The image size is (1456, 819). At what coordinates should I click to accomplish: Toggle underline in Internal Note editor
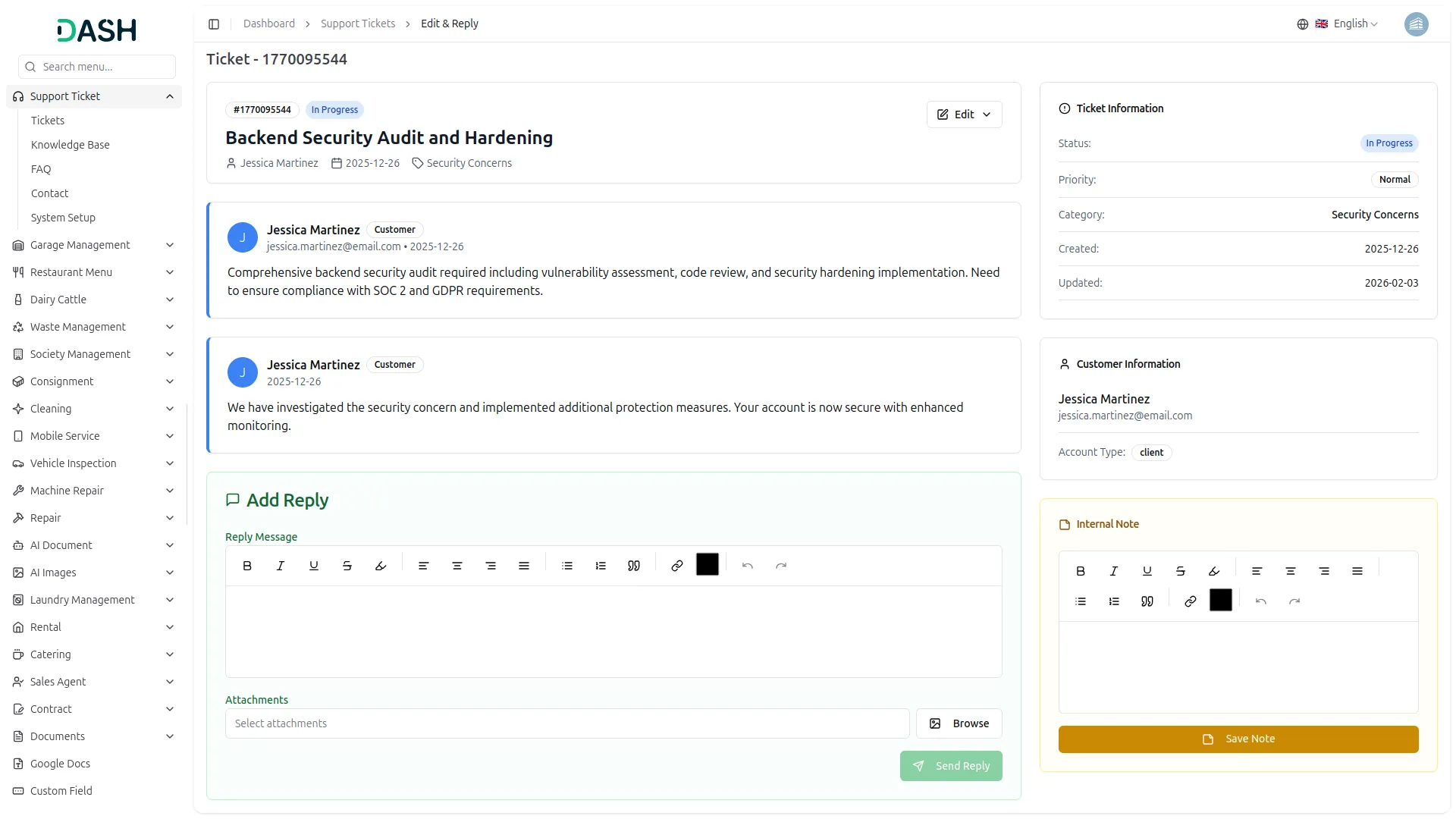click(x=1147, y=571)
